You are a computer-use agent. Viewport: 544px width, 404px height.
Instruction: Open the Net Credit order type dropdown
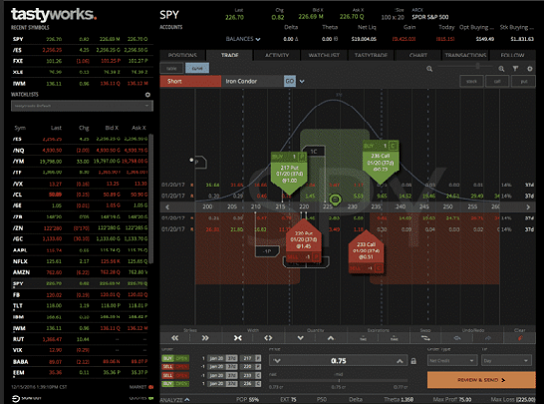(x=452, y=361)
